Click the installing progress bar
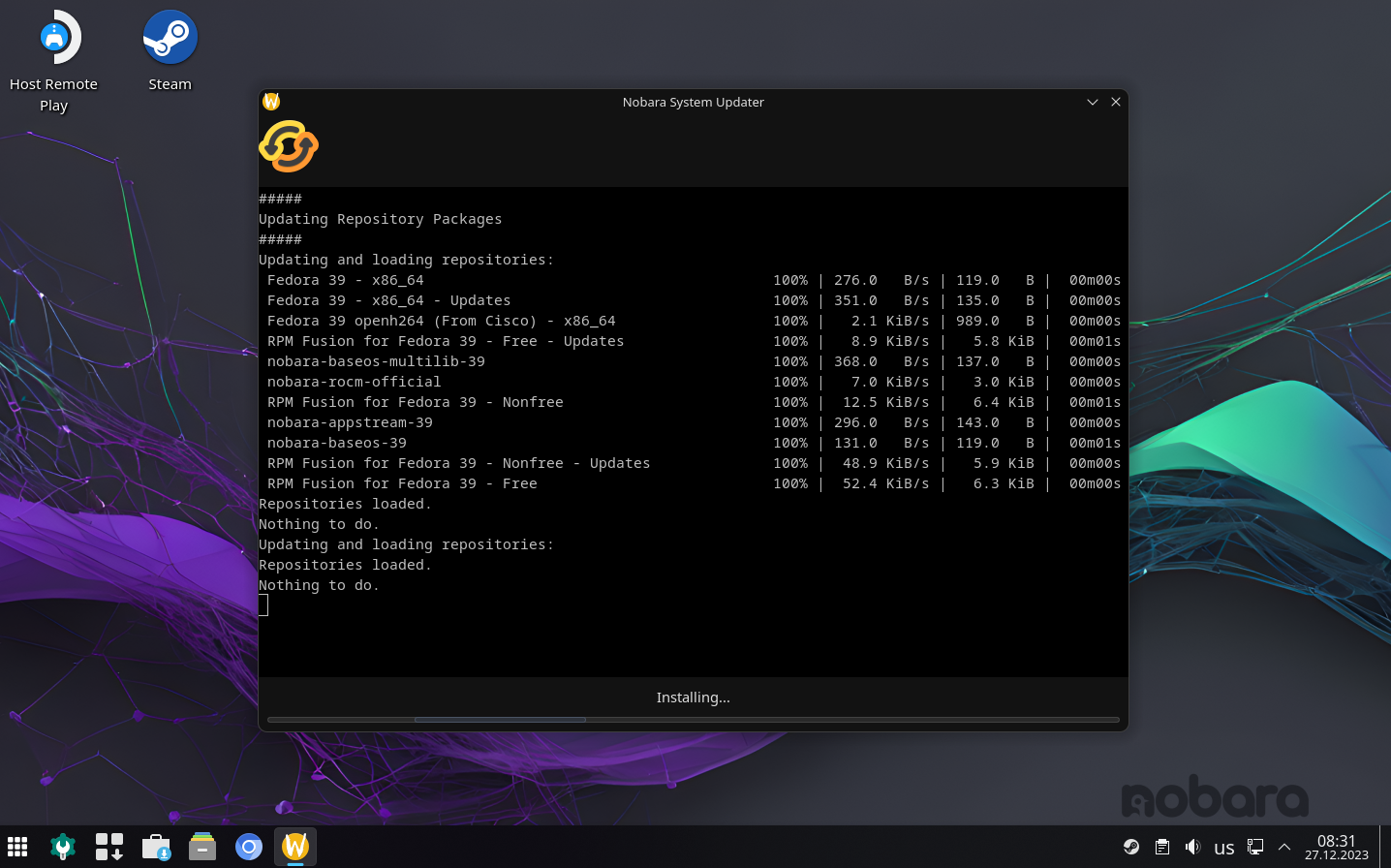 click(694, 720)
